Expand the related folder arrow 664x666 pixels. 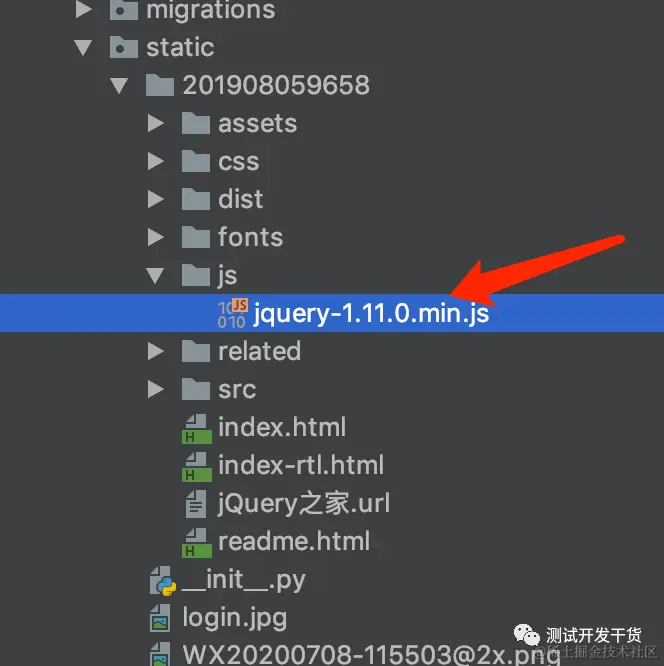[156, 351]
